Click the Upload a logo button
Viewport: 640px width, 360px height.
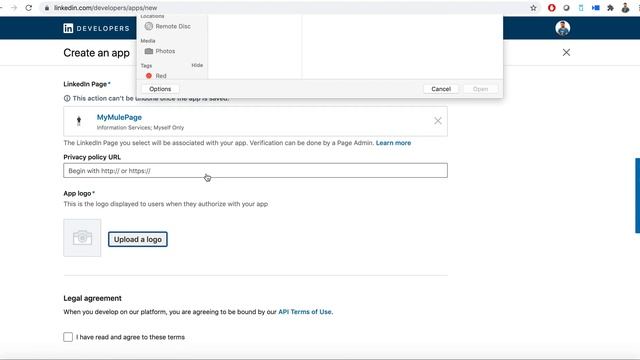pyautogui.click(x=138, y=239)
